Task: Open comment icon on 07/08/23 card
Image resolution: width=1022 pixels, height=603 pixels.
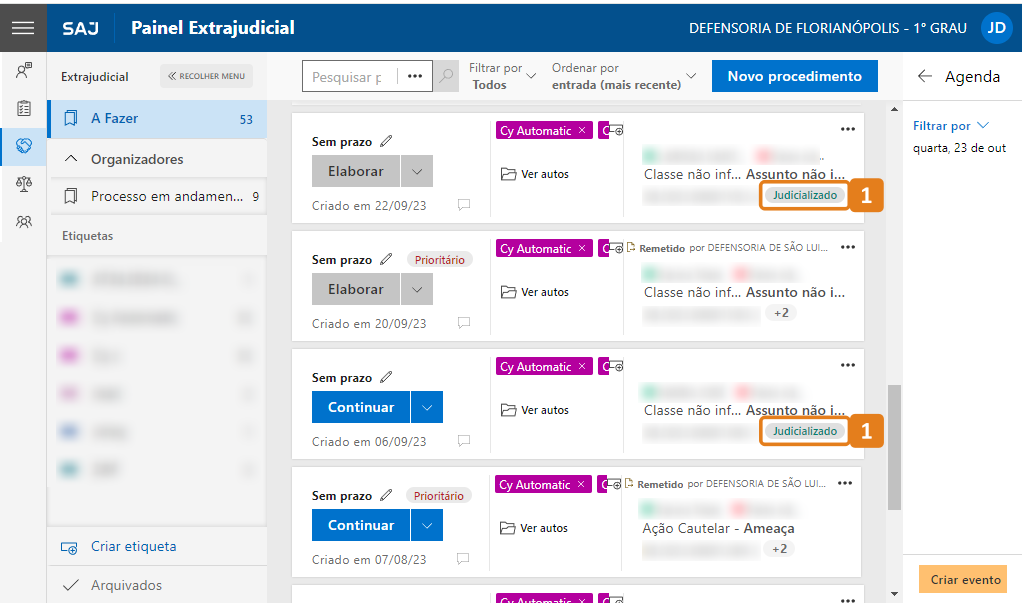Action: (463, 559)
